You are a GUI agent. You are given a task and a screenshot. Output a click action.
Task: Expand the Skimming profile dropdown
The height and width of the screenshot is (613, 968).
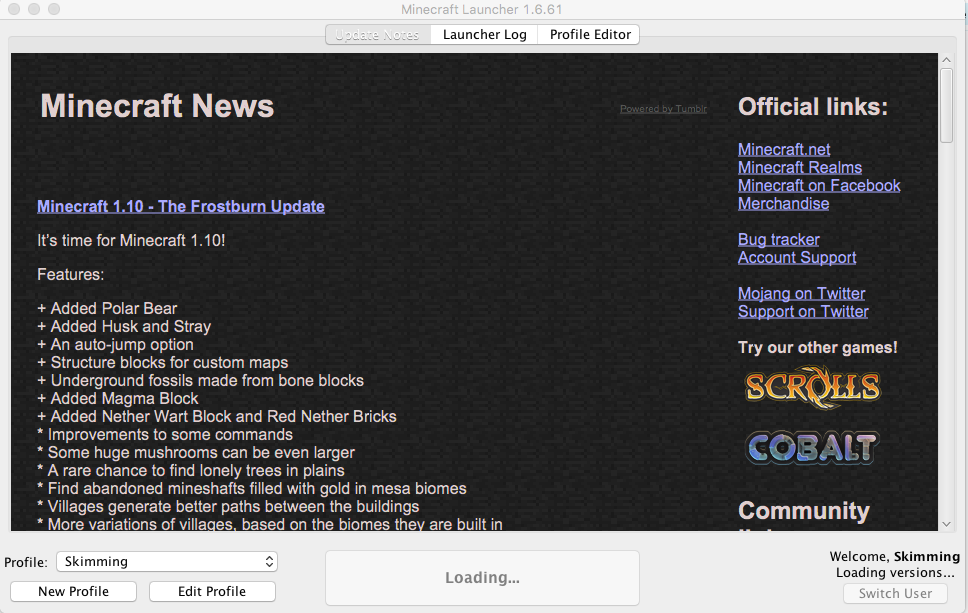pos(167,561)
